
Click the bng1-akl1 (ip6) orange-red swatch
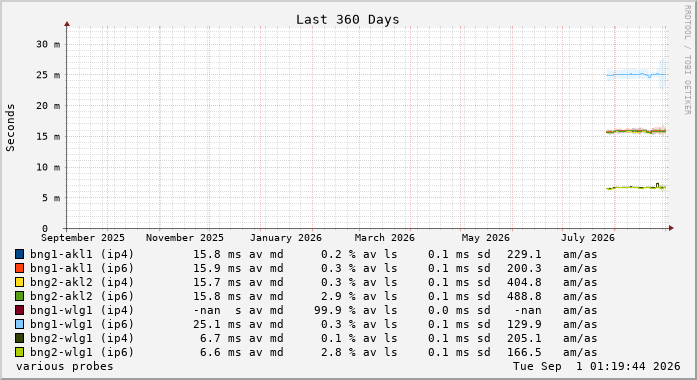point(19,268)
